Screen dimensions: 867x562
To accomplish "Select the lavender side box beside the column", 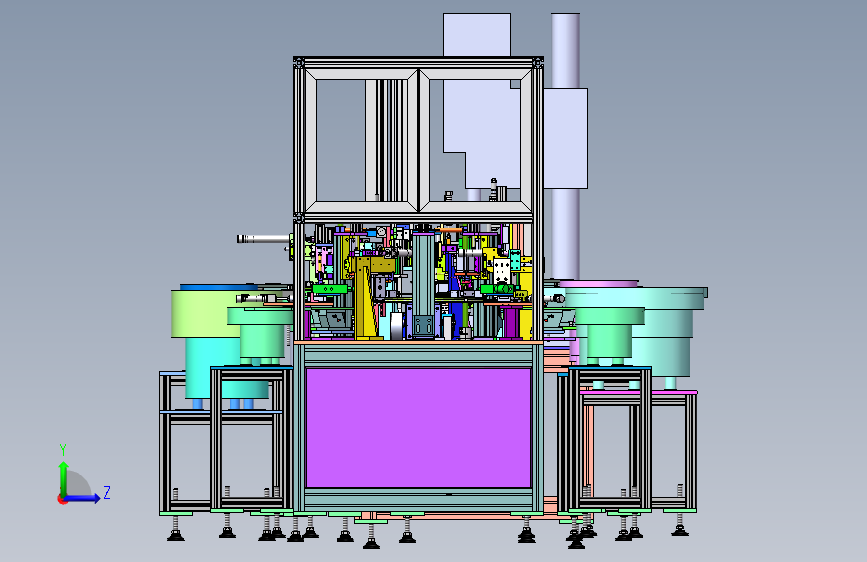I will pyautogui.click(x=565, y=138).
